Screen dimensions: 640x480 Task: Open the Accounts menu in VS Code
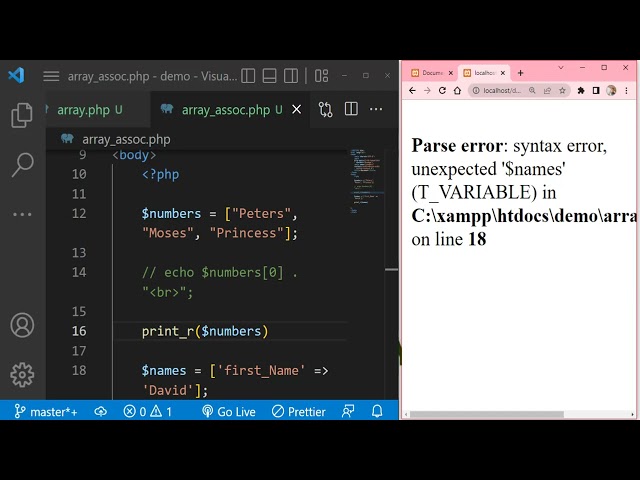click(x=22, y=325)
